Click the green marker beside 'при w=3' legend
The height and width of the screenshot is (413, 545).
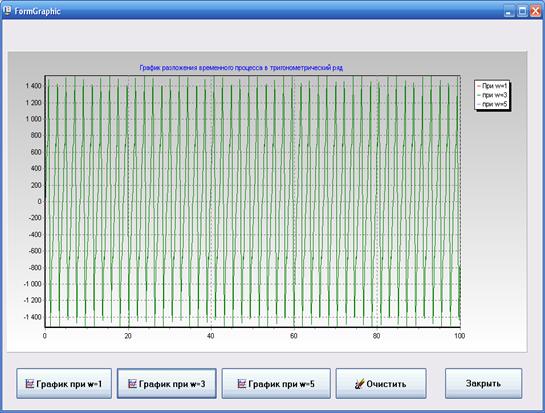(479, 95)
